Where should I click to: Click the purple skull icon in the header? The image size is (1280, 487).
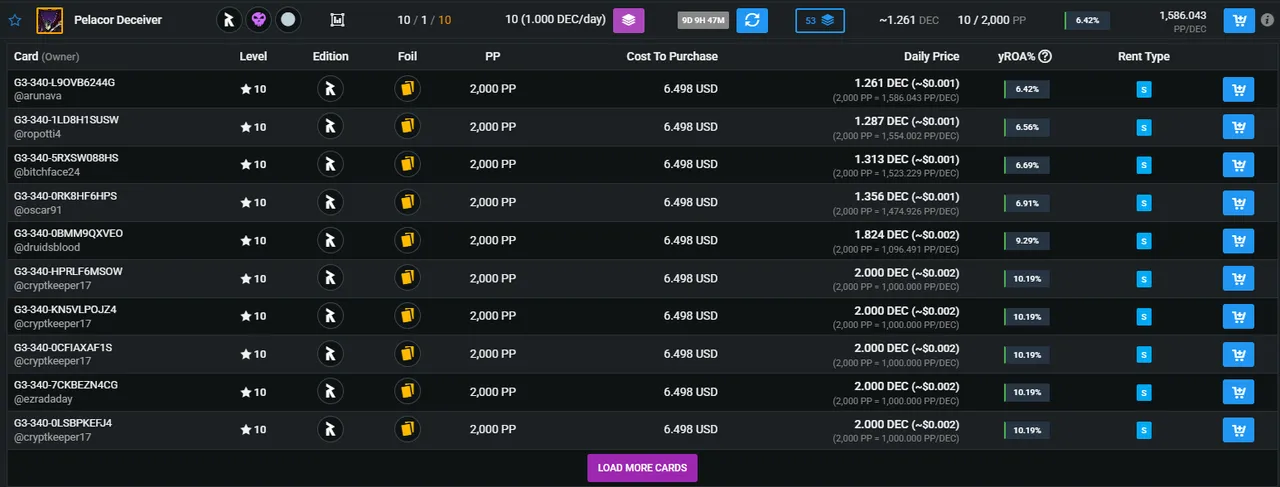[x=259, y=20]
